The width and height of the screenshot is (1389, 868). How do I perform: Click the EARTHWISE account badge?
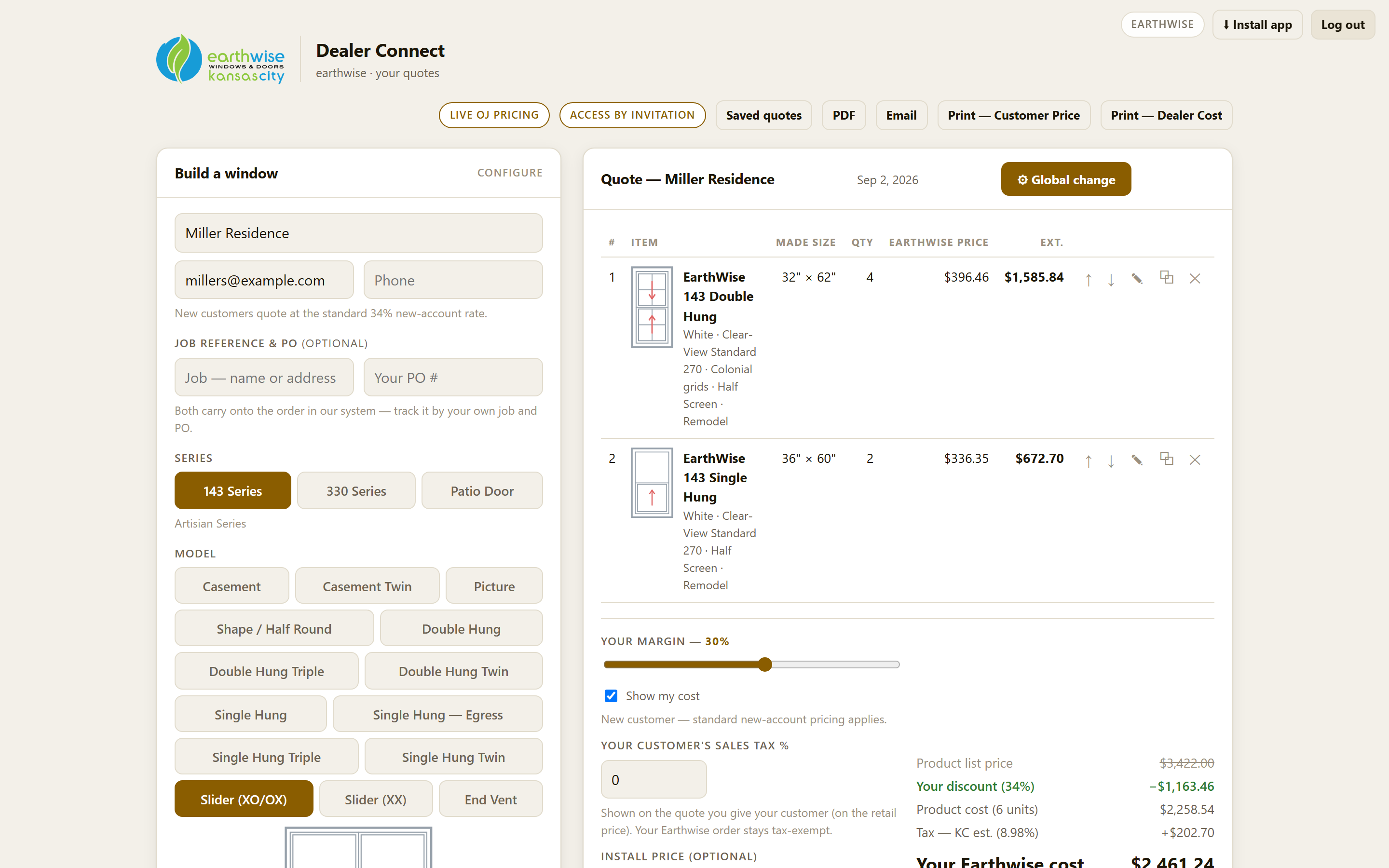[1162, 24]
